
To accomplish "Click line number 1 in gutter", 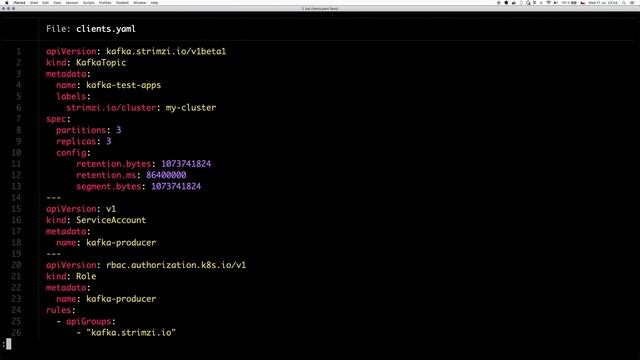I will pos(18,51).
